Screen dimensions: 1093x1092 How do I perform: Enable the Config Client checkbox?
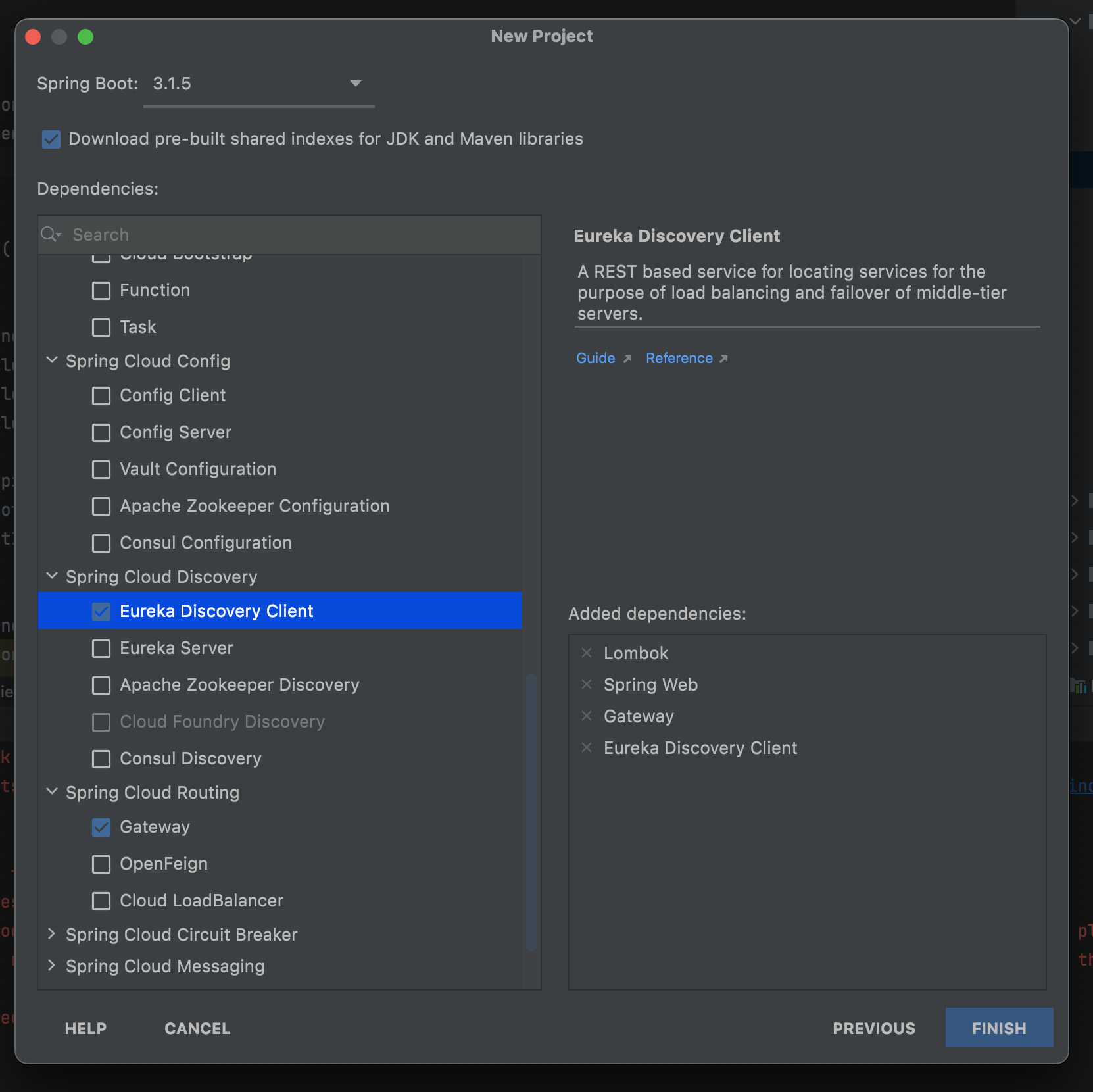(101, 395)
